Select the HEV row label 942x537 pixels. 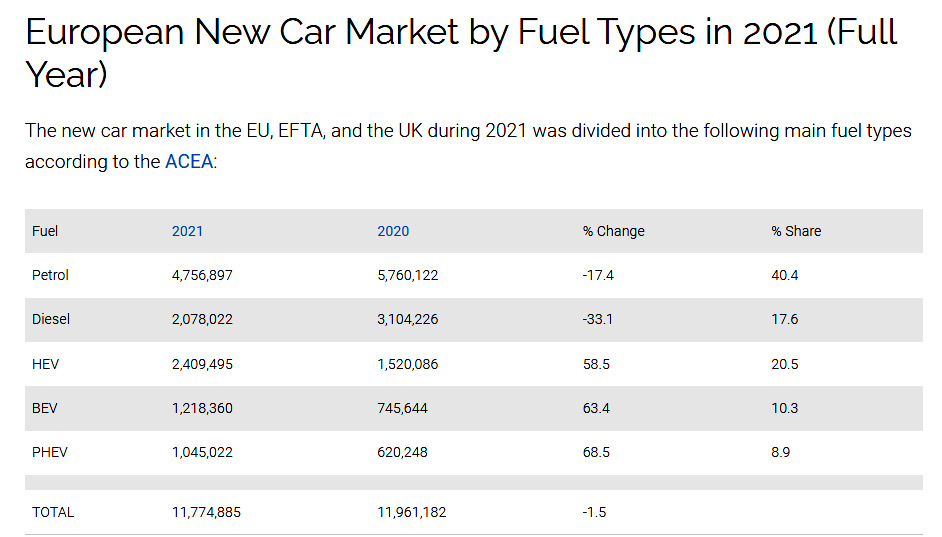[x=46, y=364]
